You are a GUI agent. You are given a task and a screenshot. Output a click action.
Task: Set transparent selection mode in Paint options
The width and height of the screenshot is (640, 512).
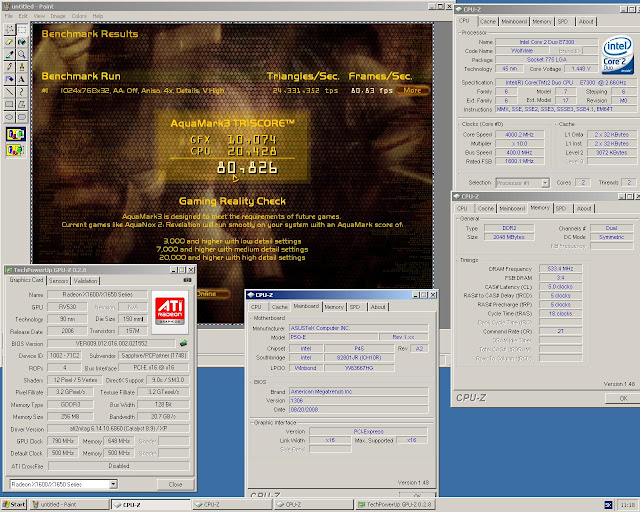tap(16, 150)
